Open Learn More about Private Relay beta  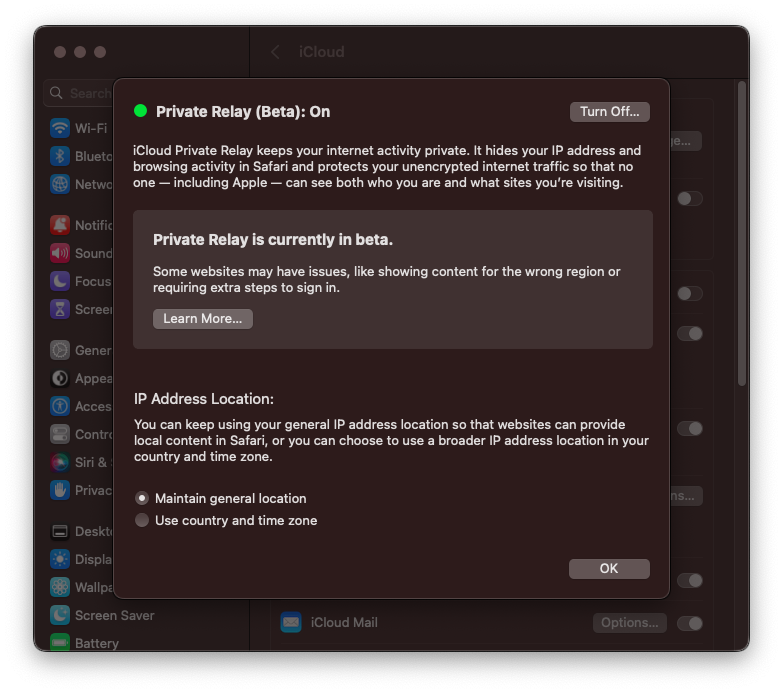[203, 319]
